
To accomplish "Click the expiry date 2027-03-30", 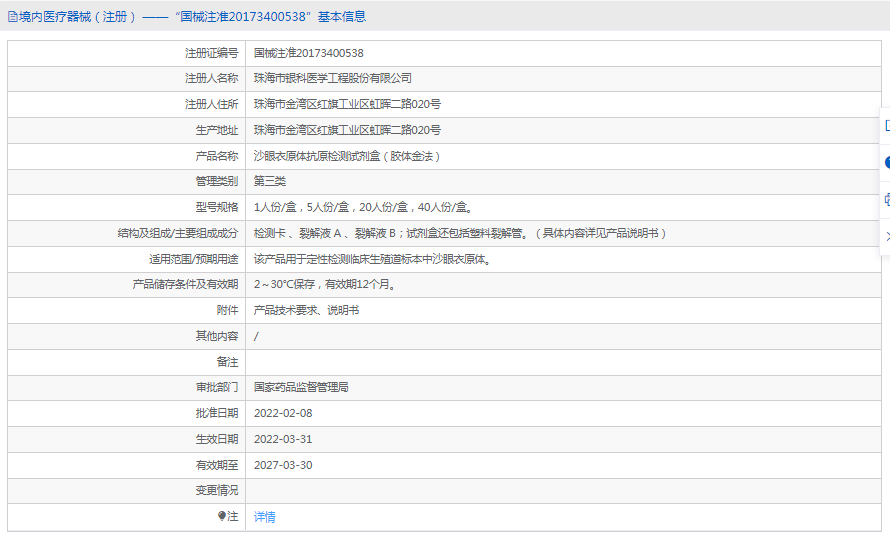I will click(283, 465).
